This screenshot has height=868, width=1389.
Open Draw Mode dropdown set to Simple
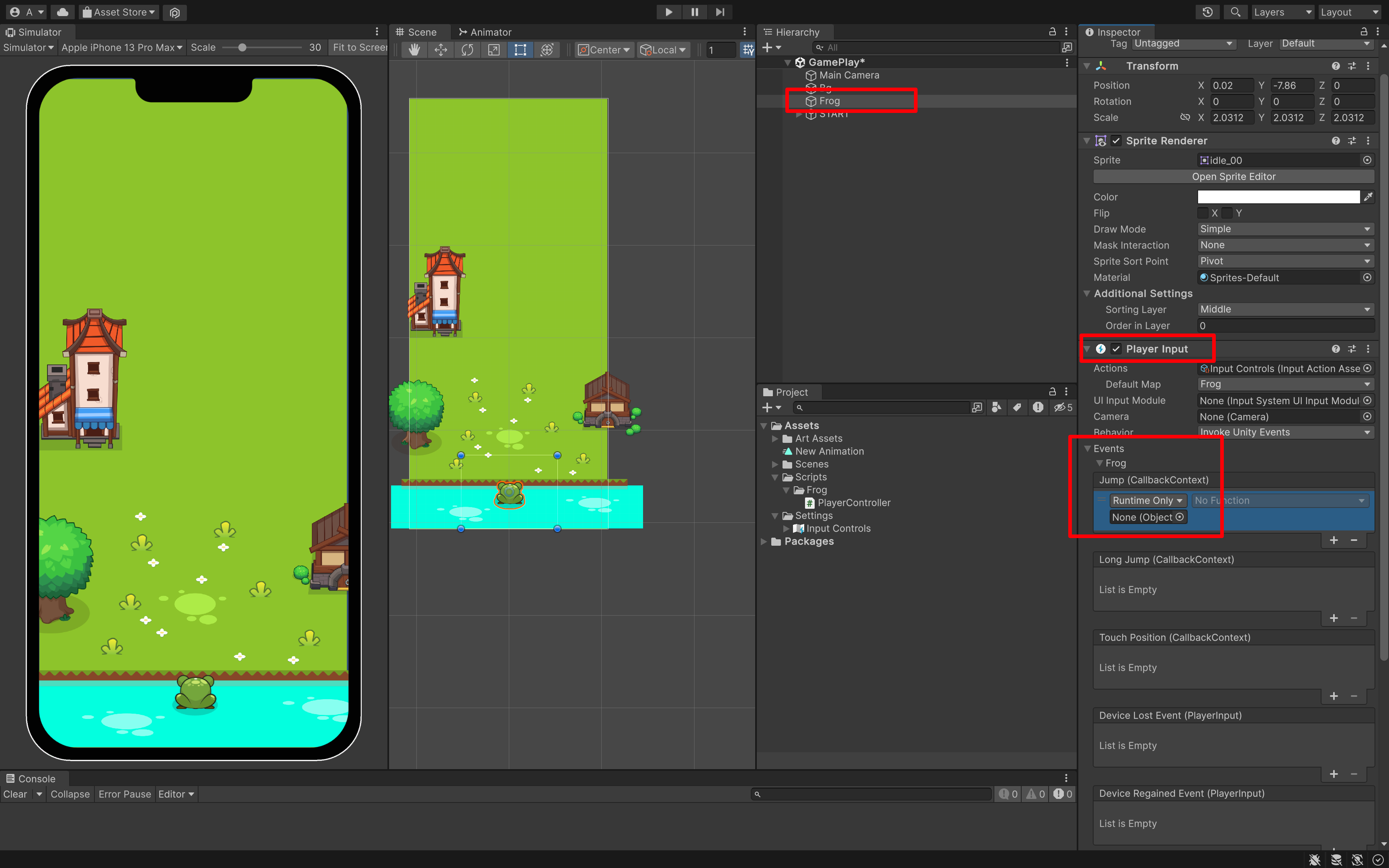(1285, 229)
